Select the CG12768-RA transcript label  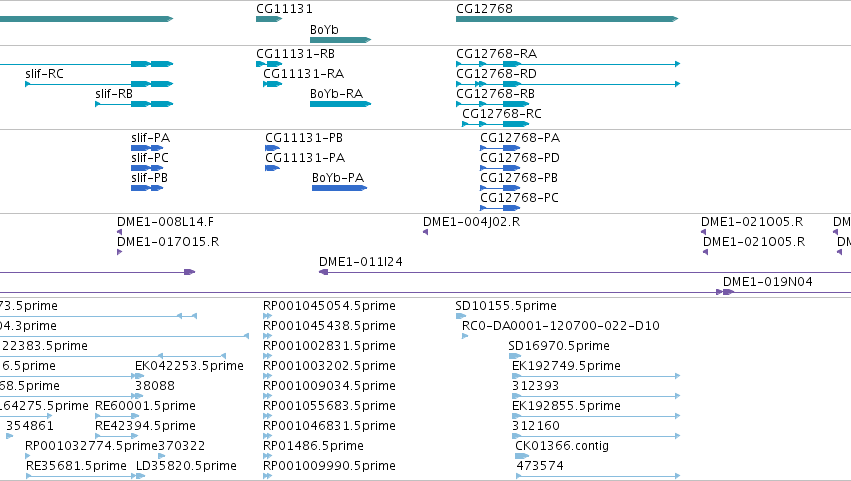point(496,54)
